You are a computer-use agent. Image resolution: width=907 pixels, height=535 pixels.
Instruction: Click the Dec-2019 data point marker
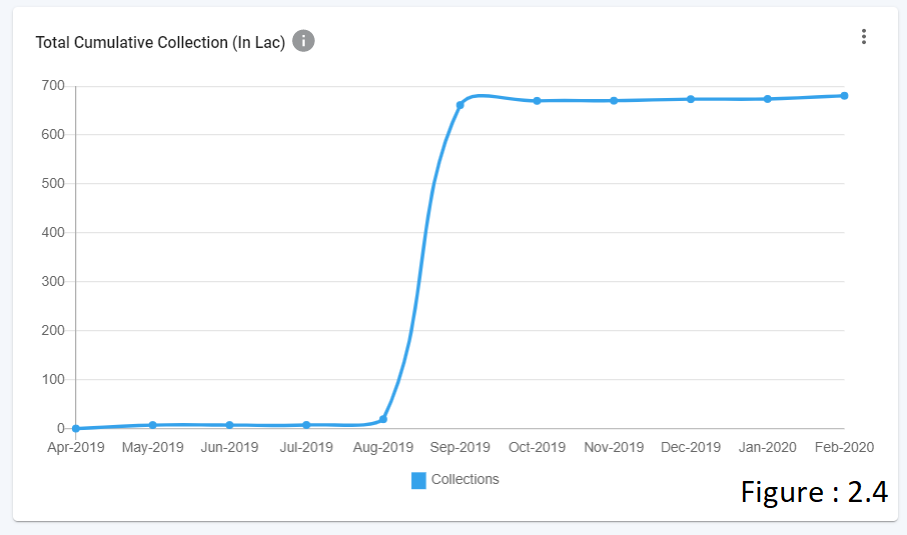[691, 99]
